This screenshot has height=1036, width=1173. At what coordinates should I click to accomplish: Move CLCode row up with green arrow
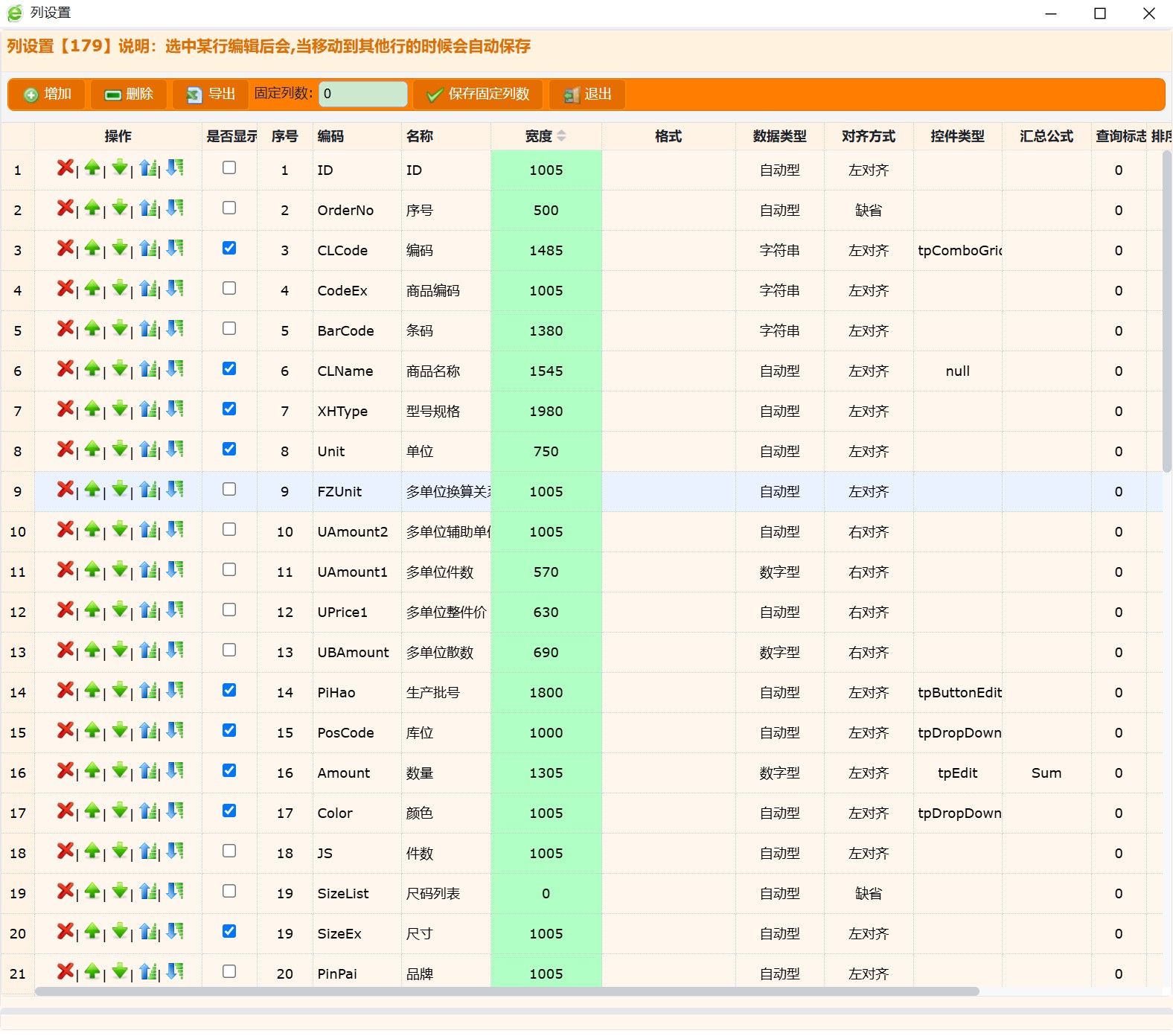(92, 249)
